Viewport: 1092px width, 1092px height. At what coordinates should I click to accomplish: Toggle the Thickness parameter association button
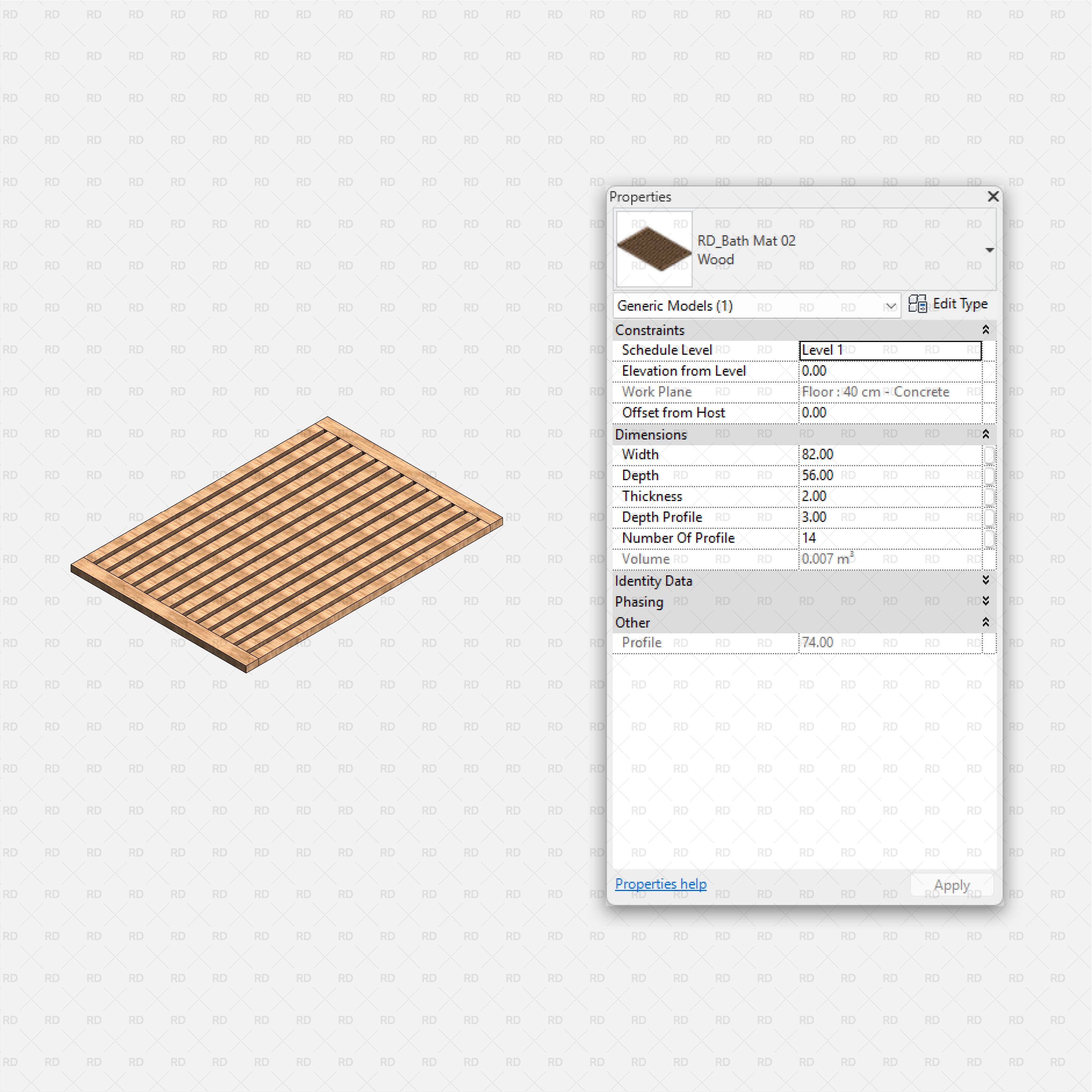pyautogui.click(x=989, y=496)
